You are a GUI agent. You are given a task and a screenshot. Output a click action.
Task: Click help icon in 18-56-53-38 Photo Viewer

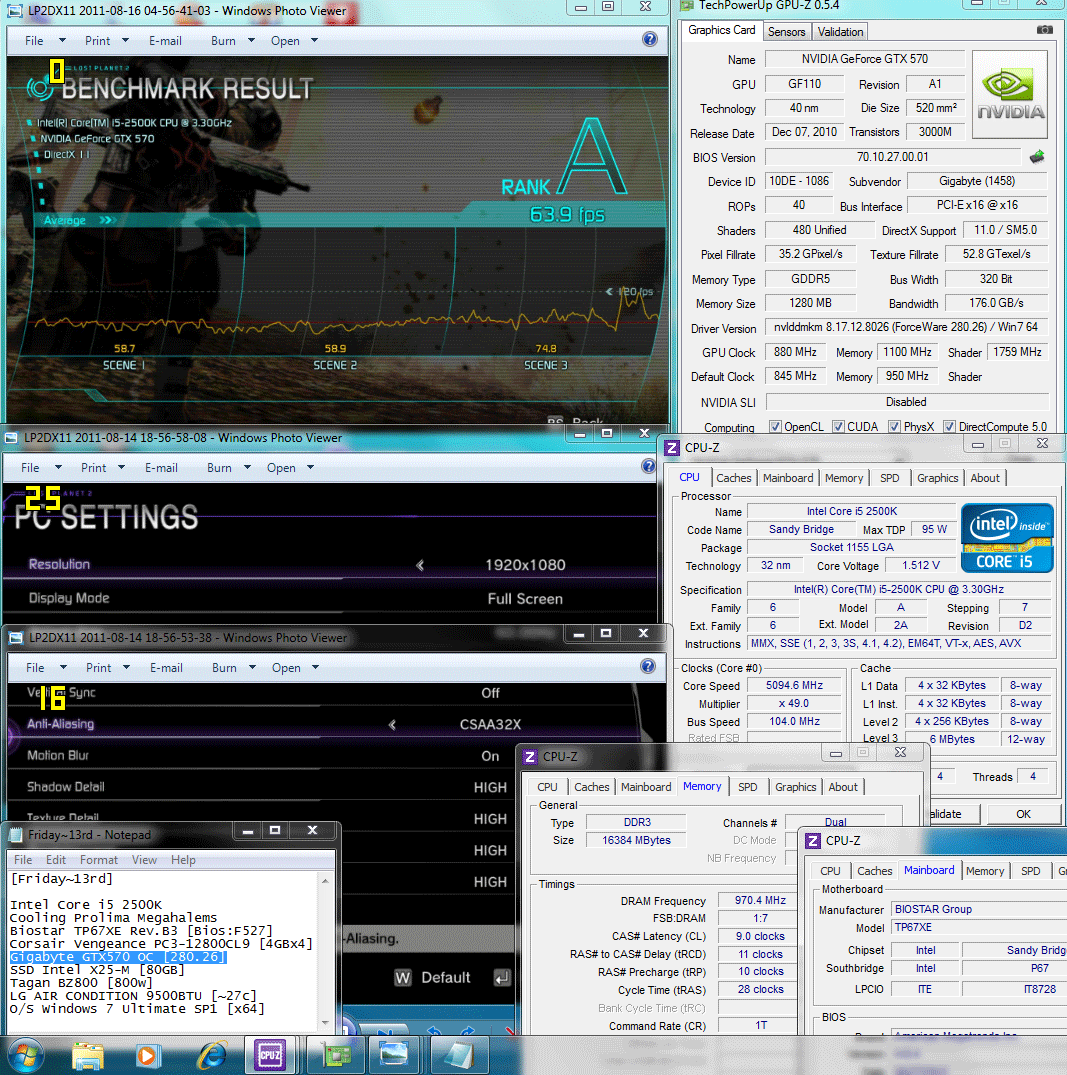[647, 666]
